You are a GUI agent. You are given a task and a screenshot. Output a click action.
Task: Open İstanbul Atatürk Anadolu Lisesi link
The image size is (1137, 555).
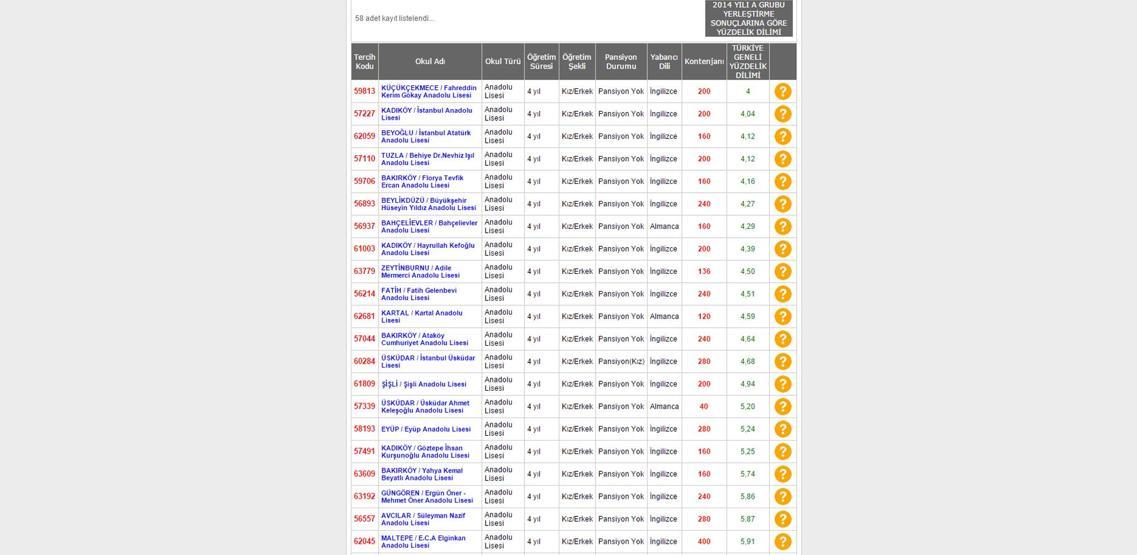tap(426, 136)
